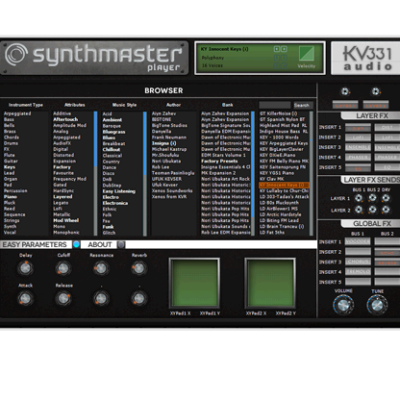
Task: Click the XY Pad 2 green surface
Action: coord(270,283)
